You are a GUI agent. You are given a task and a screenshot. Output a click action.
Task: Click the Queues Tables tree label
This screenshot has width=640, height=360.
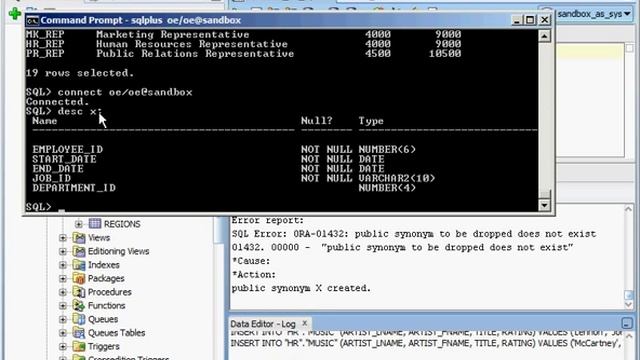coord(117,333)
